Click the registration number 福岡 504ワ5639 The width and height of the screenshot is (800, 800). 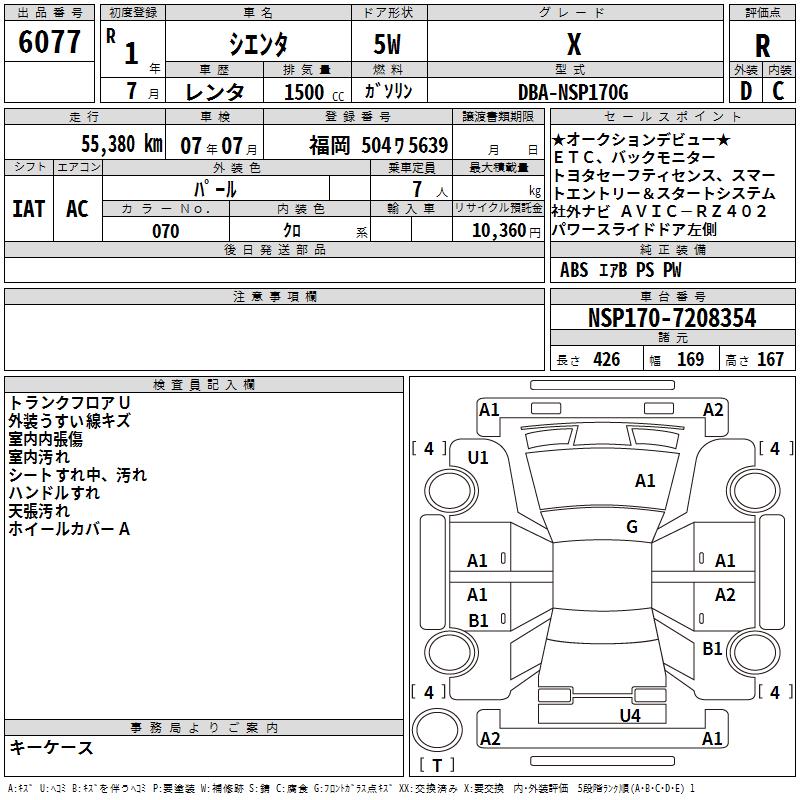[379, 145]
